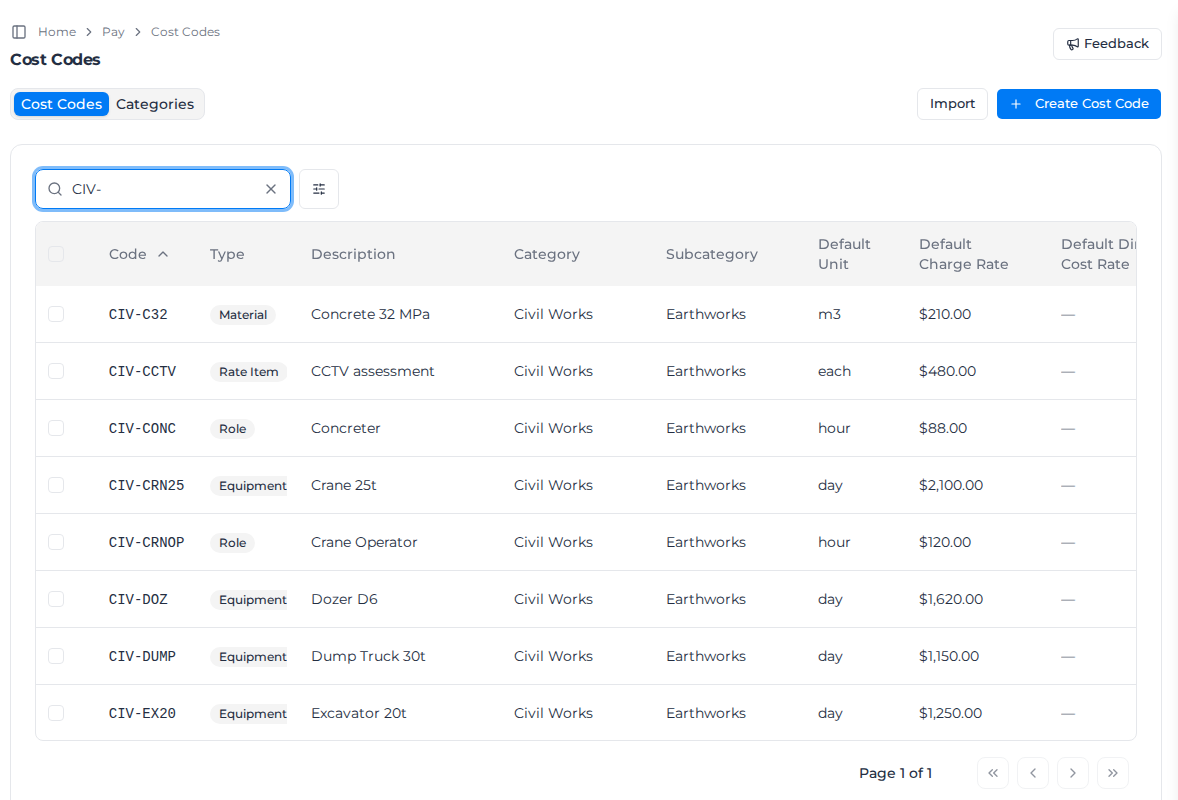
Task: Go to first page button
Action: [993, 773]
